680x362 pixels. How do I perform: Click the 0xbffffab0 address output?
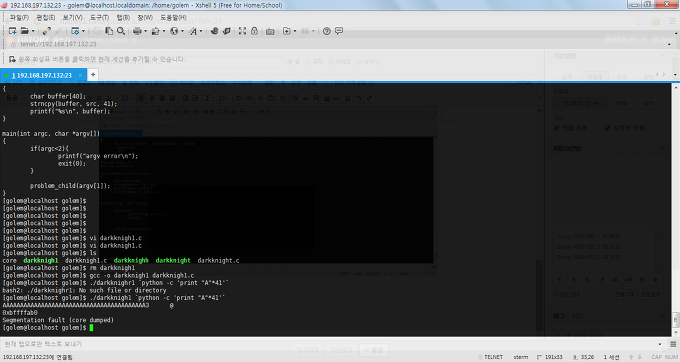(20, 313)
